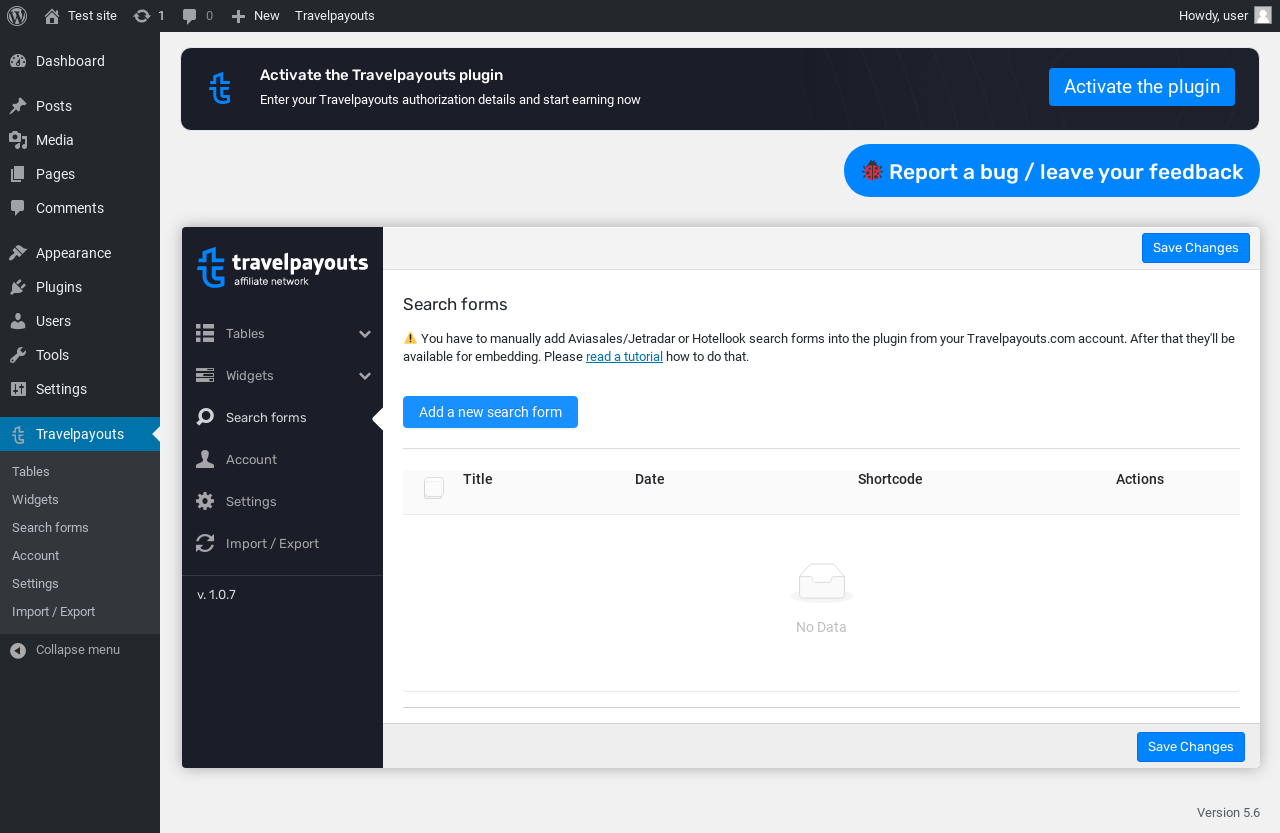Click the Settings gear icon in plugin panel

coord(205,501)
